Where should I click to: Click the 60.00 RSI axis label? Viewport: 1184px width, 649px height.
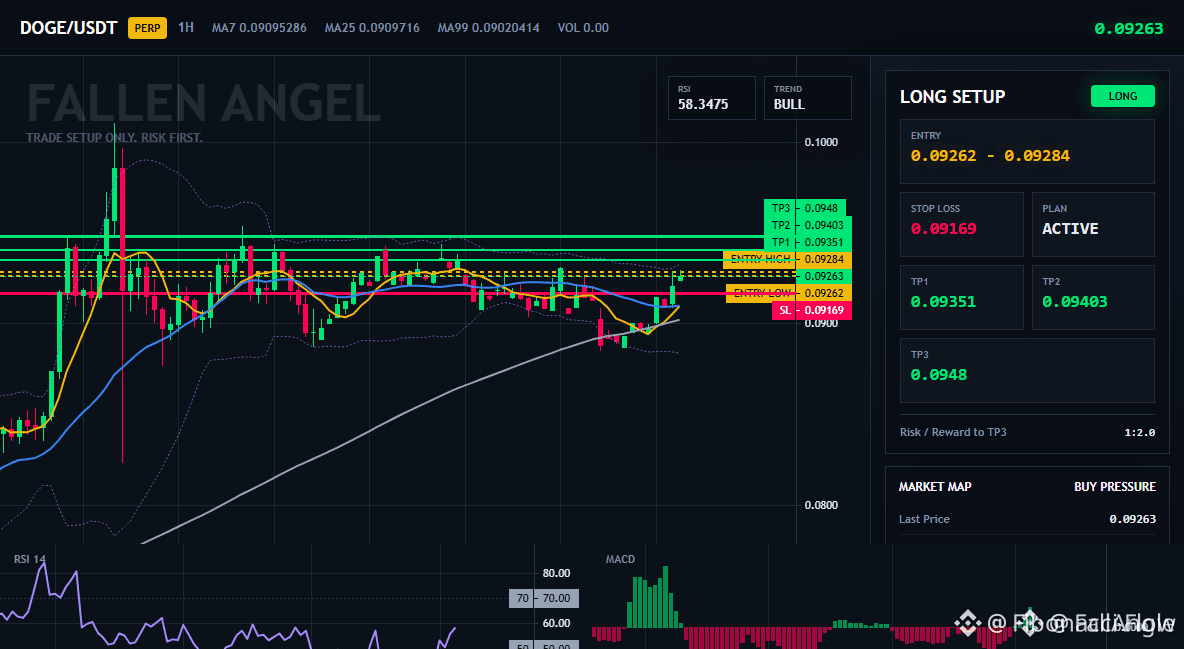click(557, 623)
